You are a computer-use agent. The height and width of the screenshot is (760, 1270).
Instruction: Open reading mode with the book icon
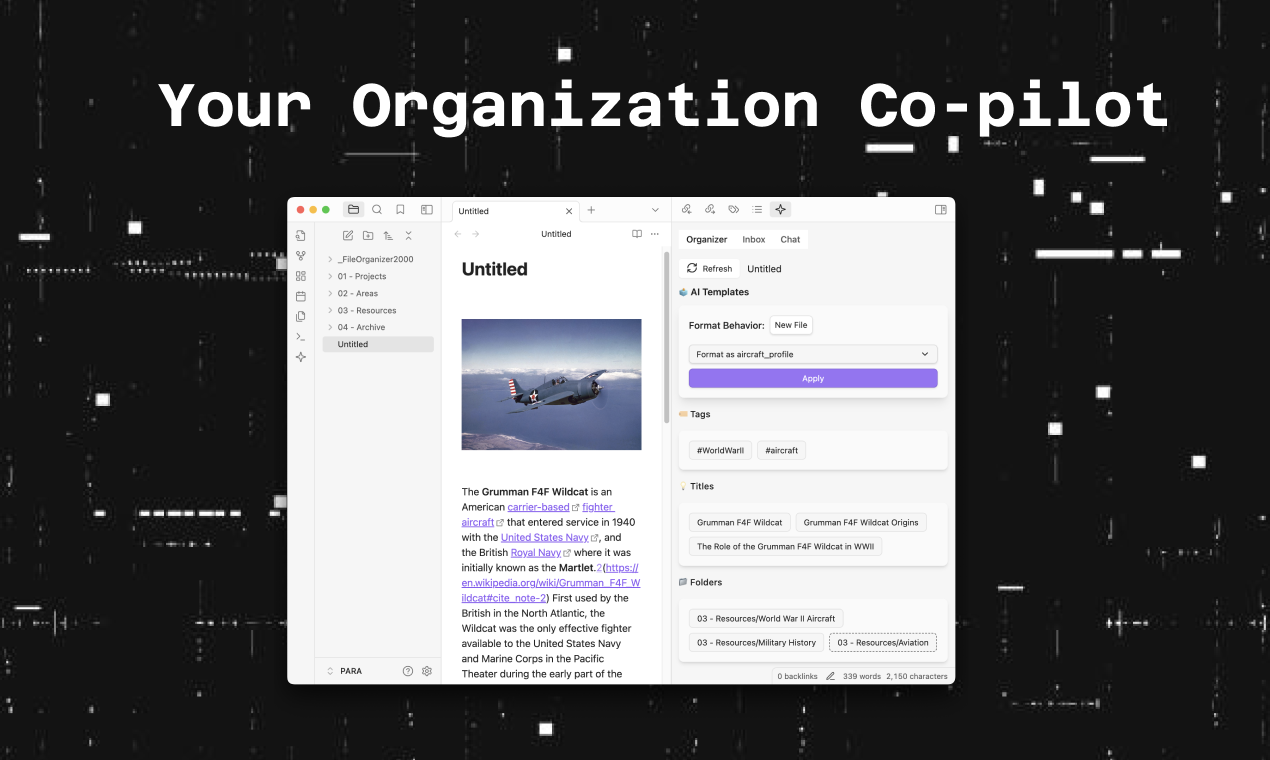point(637,233)
